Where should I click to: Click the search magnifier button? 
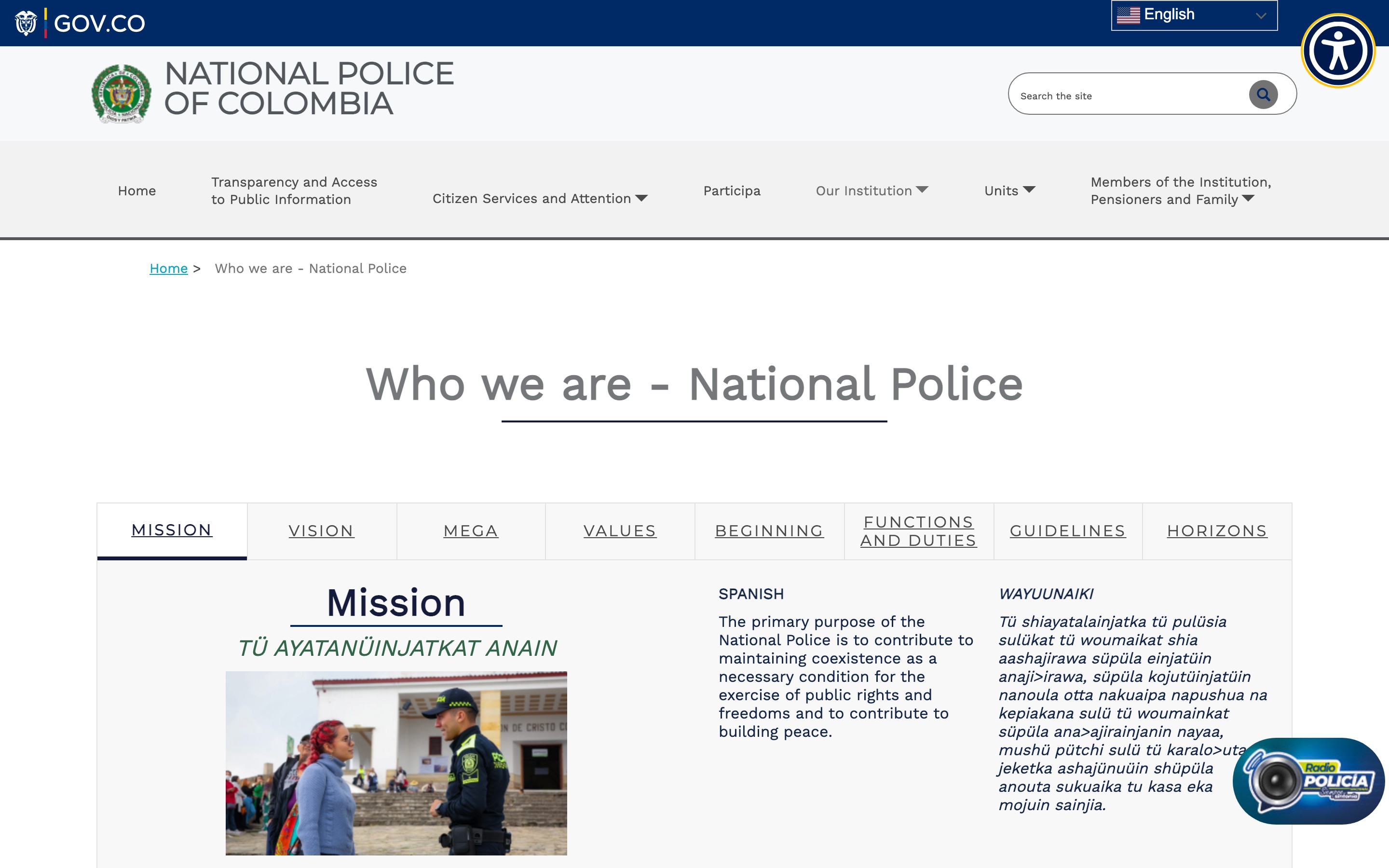coord(1263,94)
